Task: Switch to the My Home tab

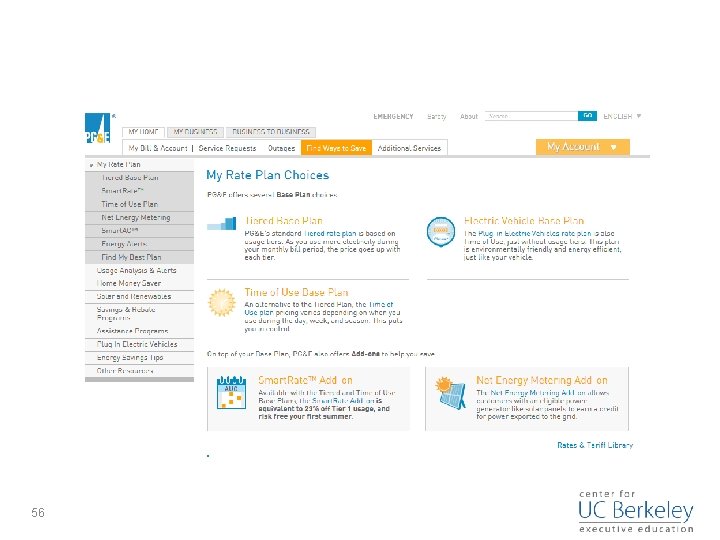Action: tap(143, 132)
